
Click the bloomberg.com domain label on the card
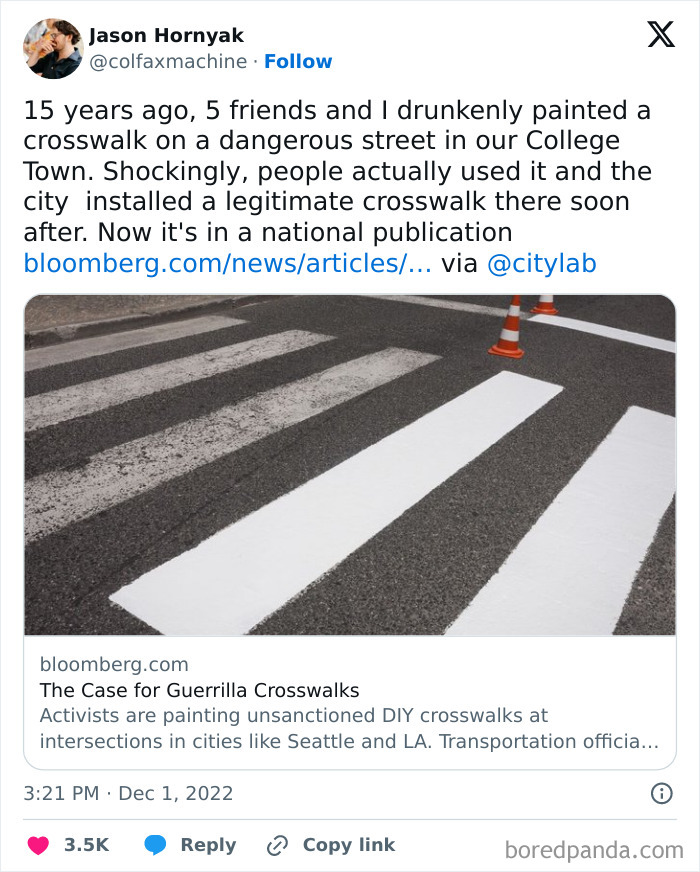point(113,664)
